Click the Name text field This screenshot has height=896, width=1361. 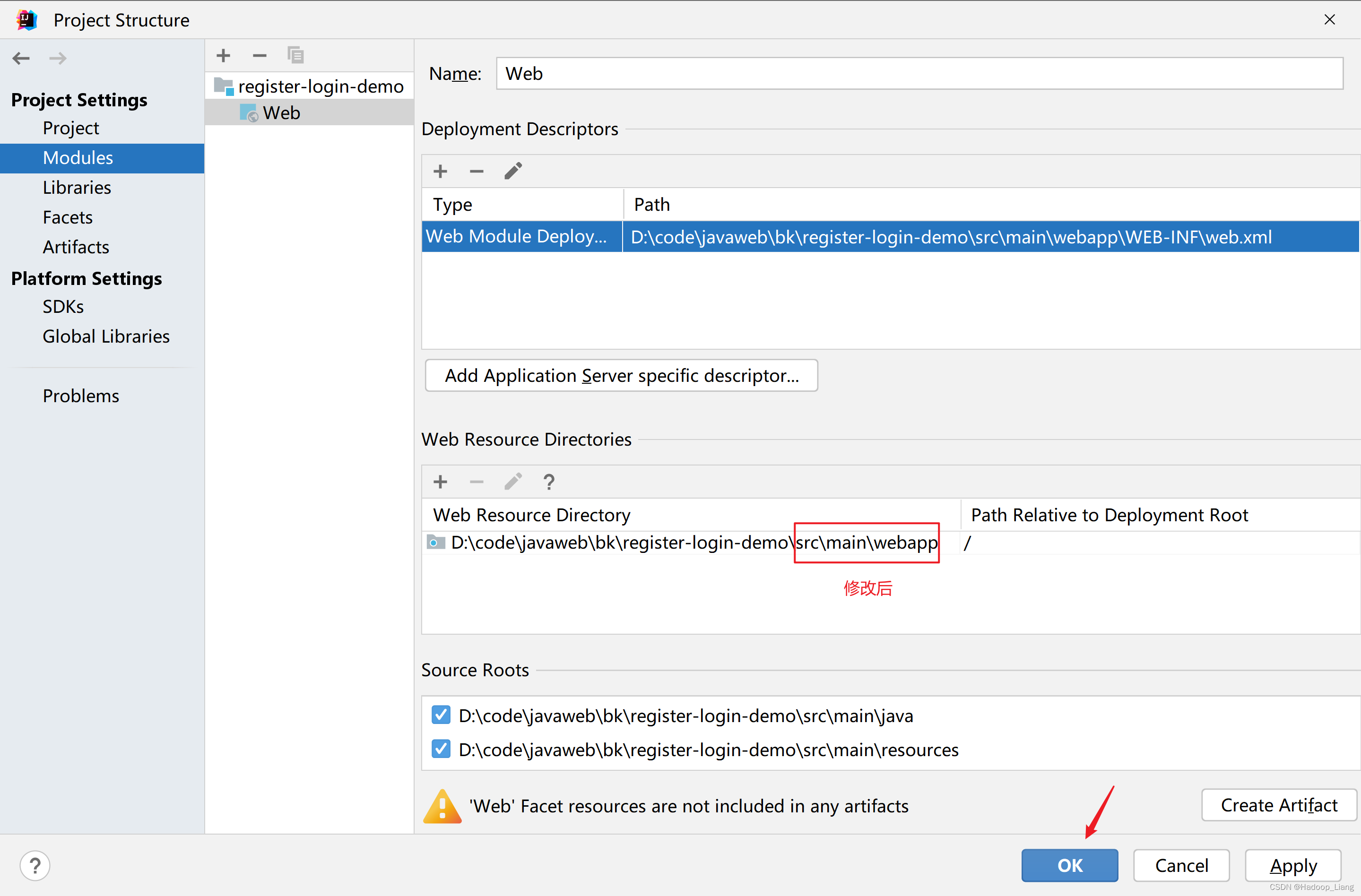[919, 74]
